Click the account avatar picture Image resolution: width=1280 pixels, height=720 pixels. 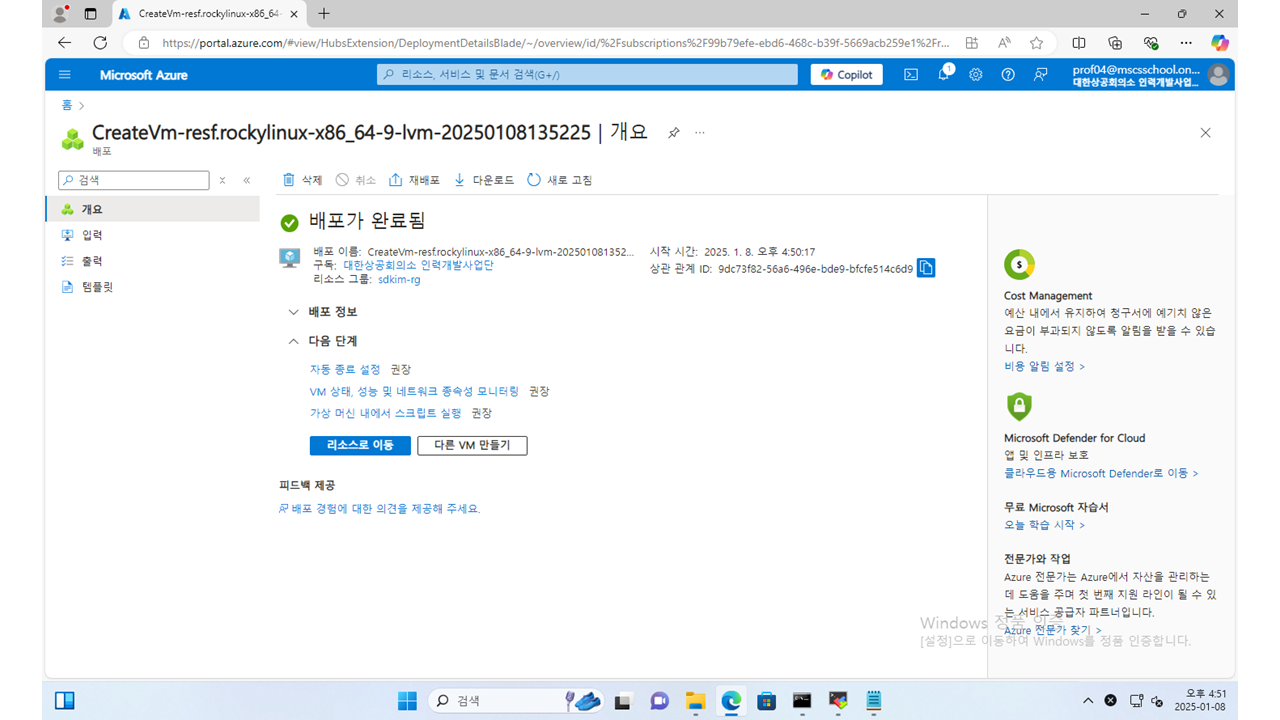pyautogui.click(x=1217, y=75)
